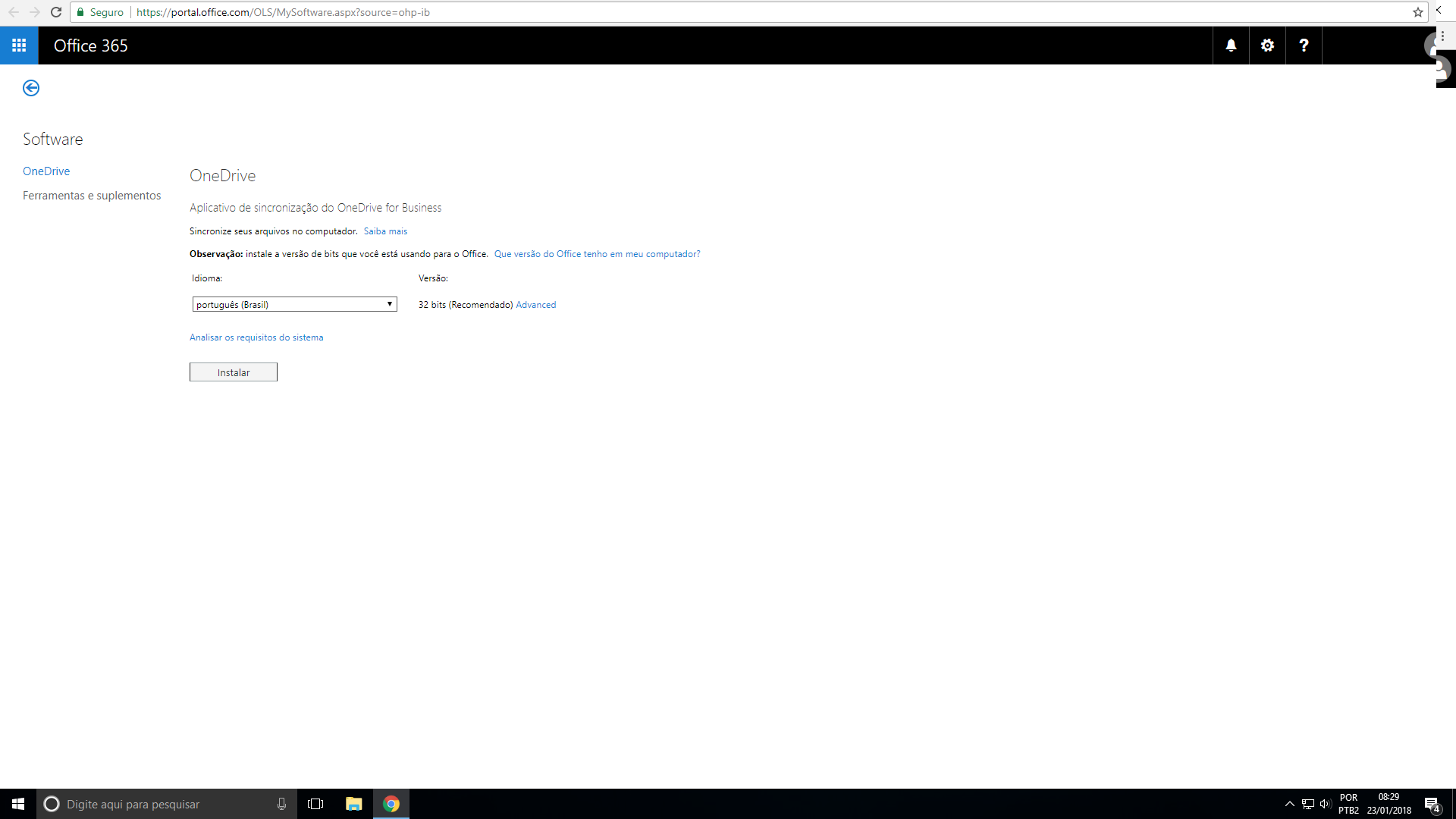Open the Advanced version options link
This screenshot has height=819, width=1456.
(536, 305)
